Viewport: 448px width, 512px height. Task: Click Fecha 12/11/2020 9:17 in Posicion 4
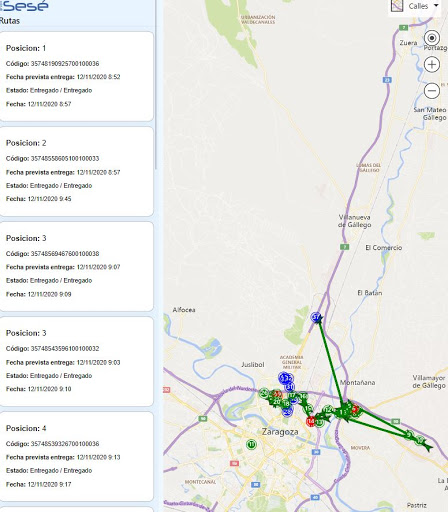click(x=49, y=484)
